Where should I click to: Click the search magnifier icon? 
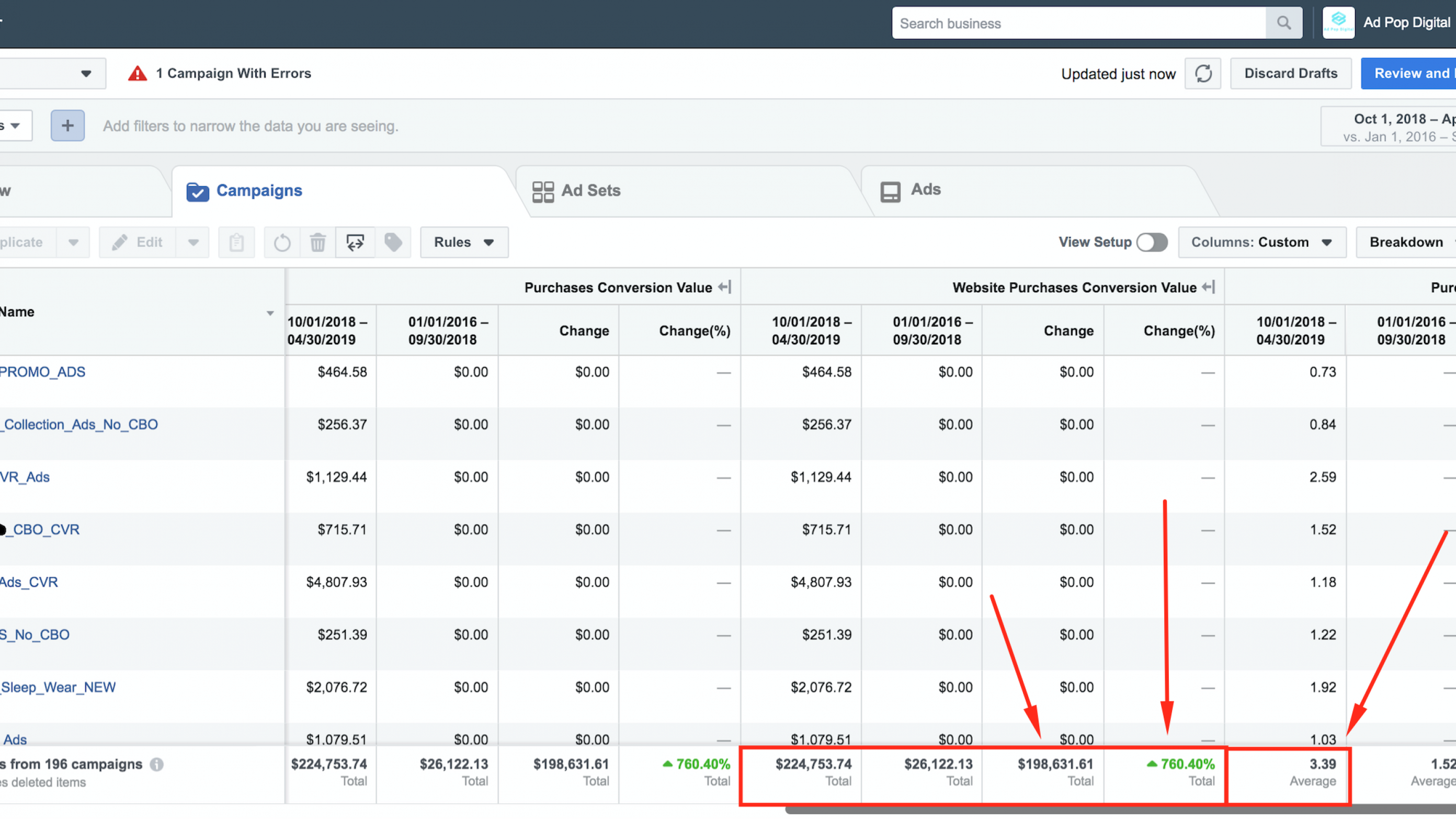[x=1283, y=23]
